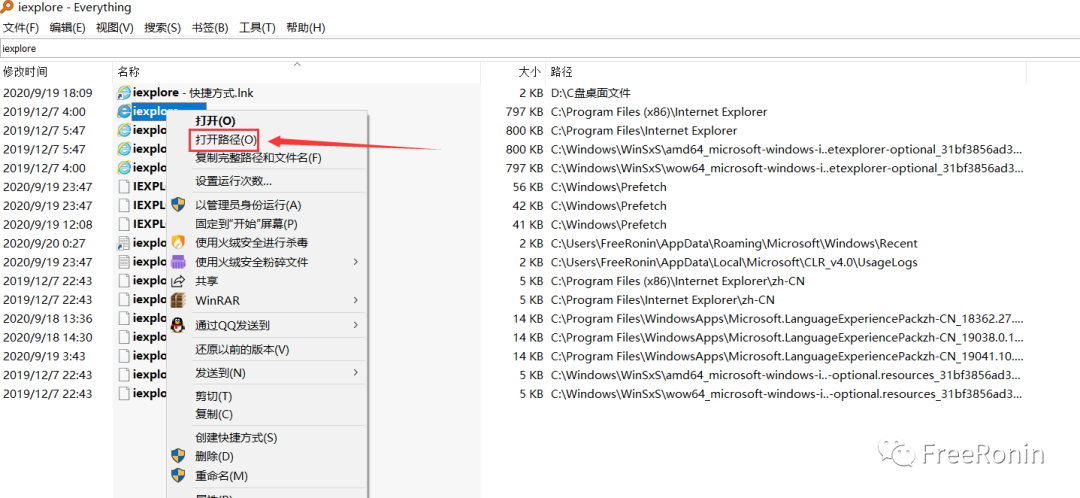Click the path C:\Program Files (x86)\Internet Explorer

click(x=659, y=112)
